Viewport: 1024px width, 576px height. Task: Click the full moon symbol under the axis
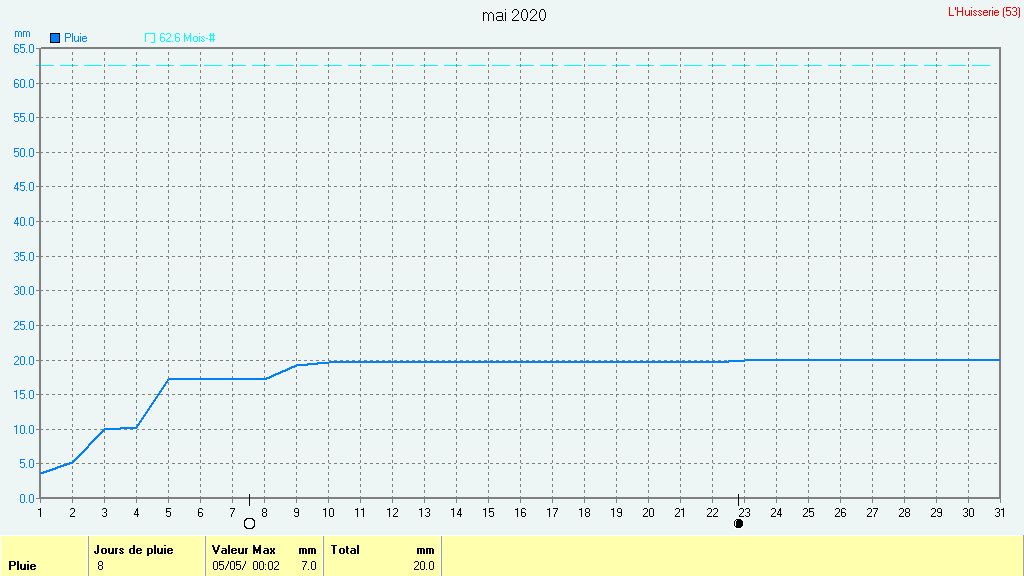pos(249,524)
